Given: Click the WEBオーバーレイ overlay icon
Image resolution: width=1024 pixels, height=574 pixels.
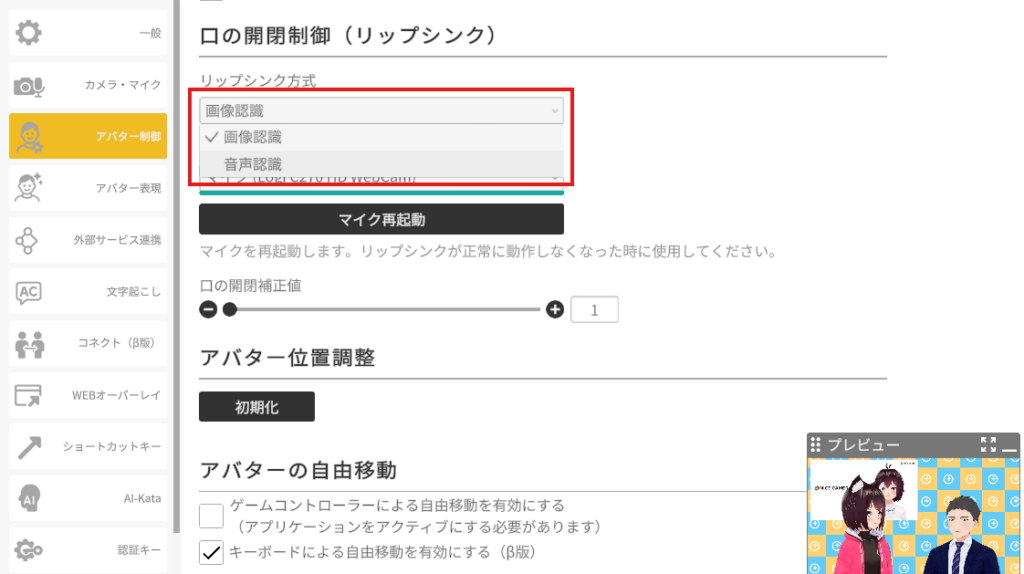Looking at the screenshot, I should [x=29, y=396].
